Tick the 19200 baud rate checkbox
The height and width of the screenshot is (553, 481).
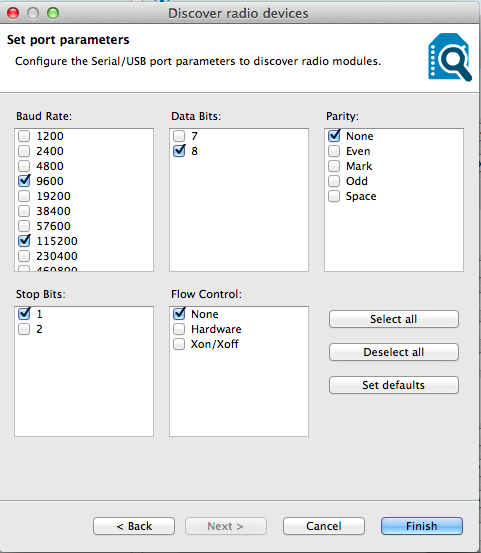(x=24, y=196)
